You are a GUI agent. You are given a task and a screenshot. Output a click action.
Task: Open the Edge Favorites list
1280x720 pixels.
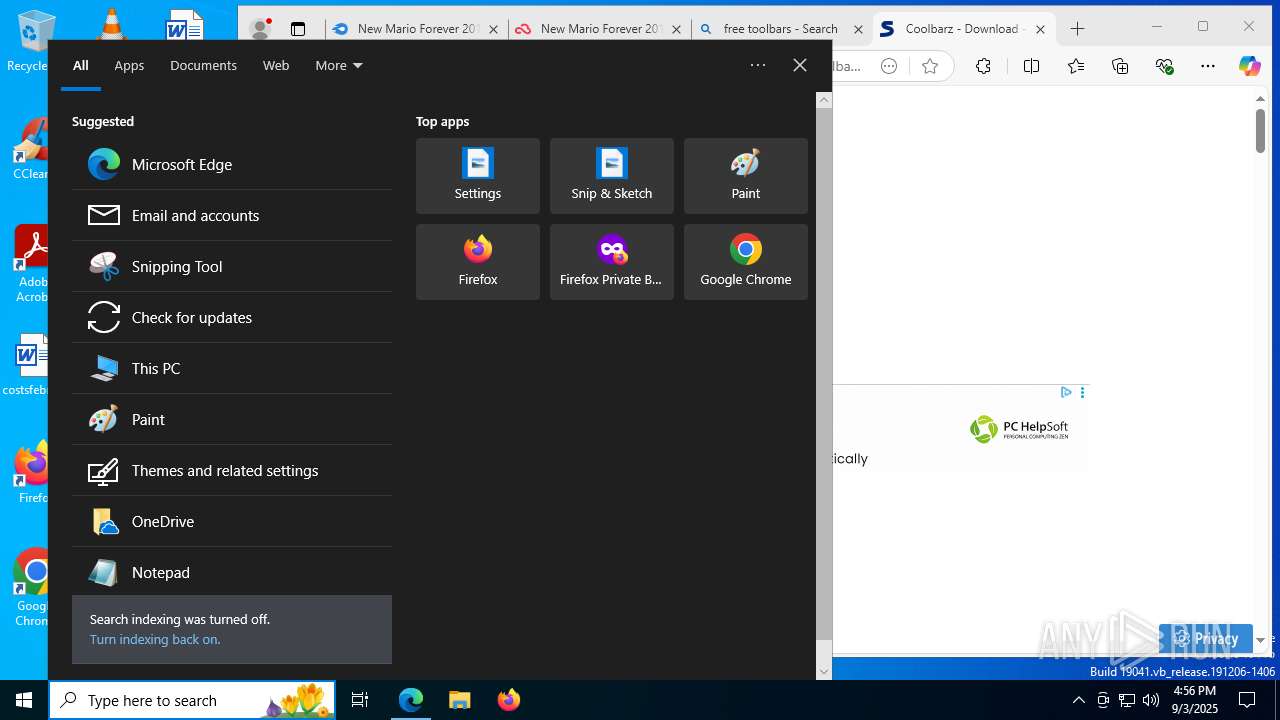click(x=1076, y=66)
